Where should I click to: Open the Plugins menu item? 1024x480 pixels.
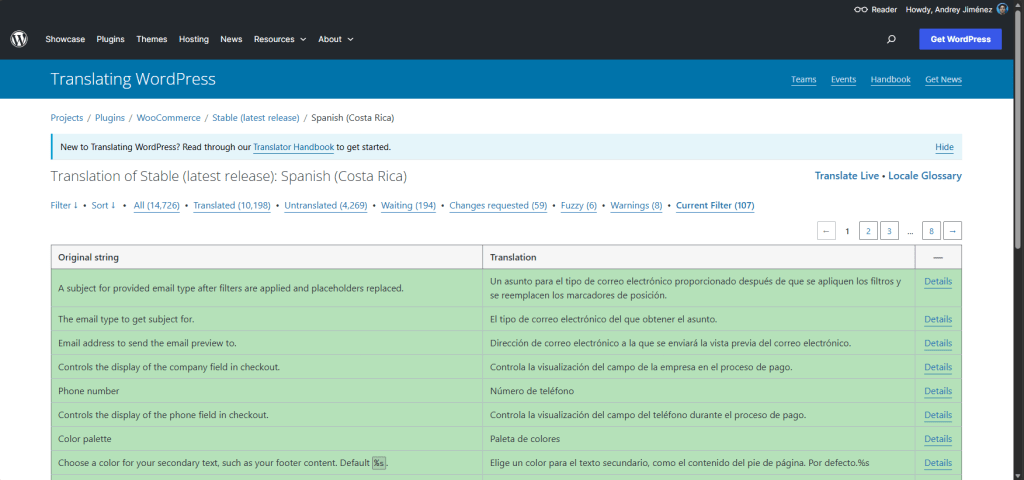click(x=110, y=39)
